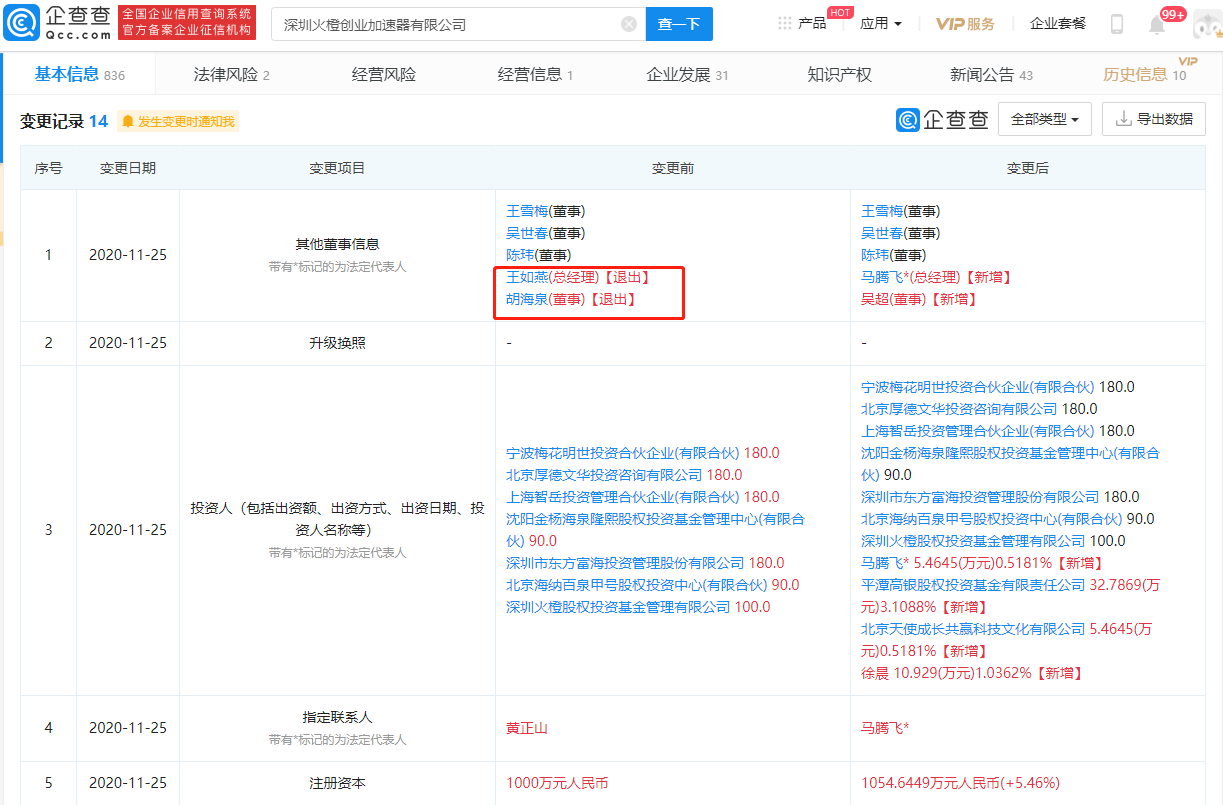The image size is (1223, 805).
Task: Select the 历史信息 VIP tab
Action: (x=1144, y=75)
